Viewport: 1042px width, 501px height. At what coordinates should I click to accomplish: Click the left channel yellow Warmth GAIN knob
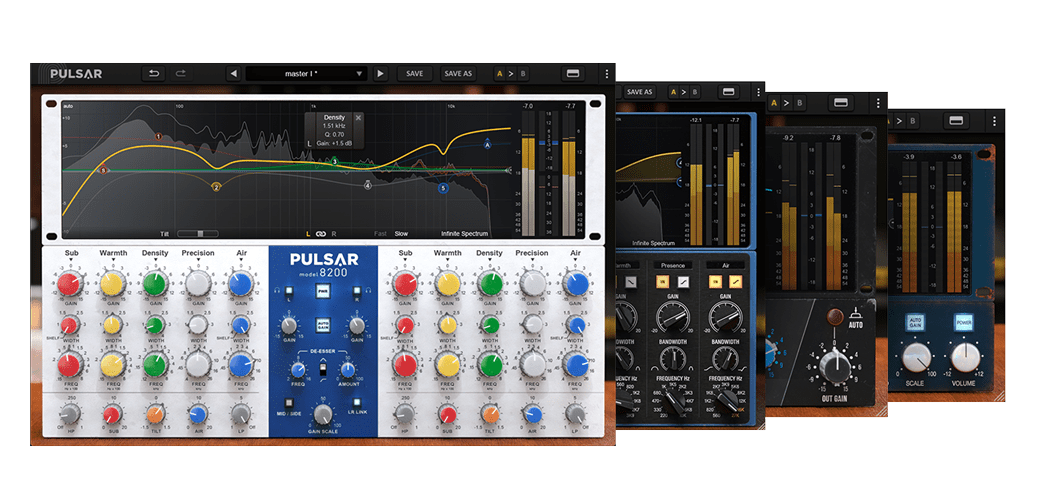click(112, 284)
